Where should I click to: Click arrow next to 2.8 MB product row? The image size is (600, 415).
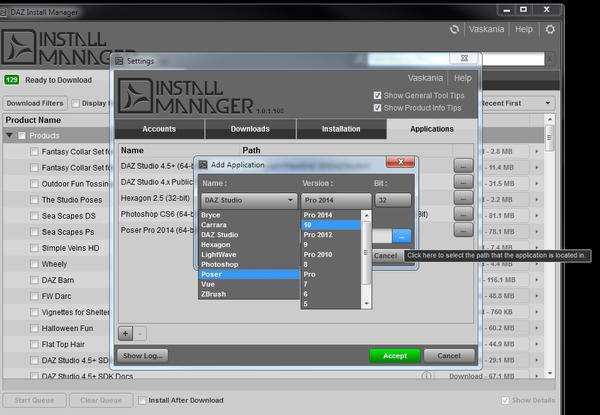click(x=537, y=152)
